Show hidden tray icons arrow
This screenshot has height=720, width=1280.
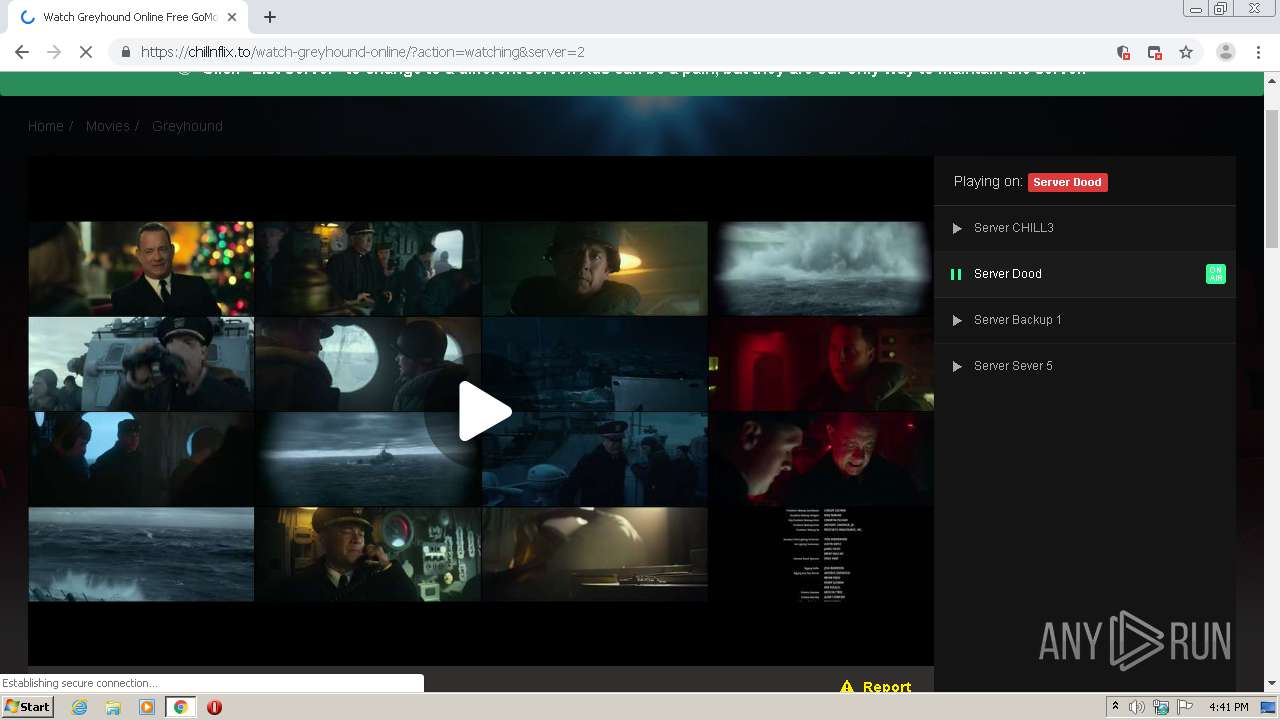[x=1115, y=707]
